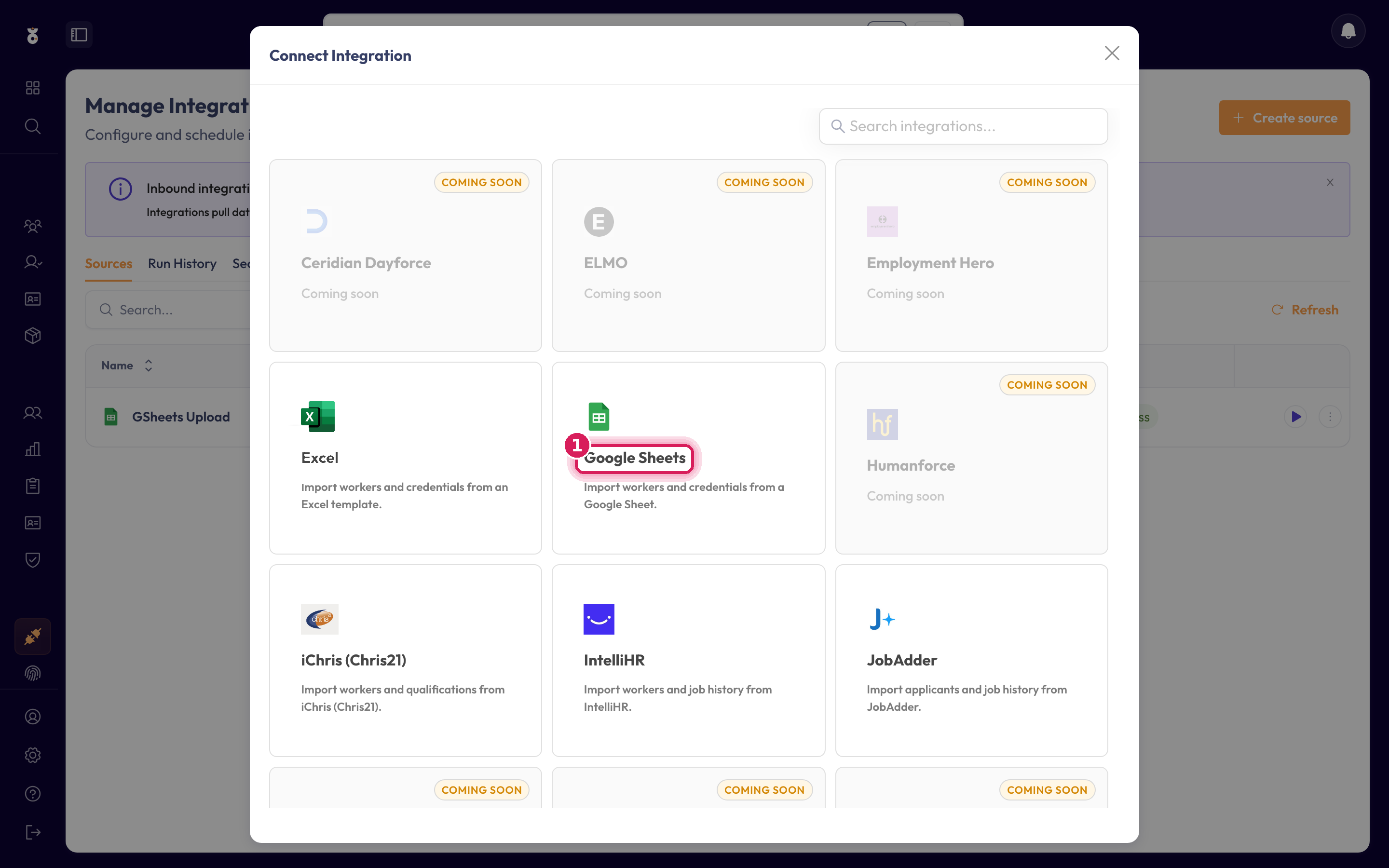1389x868 pixels.
Task: Run the GSheets Upload source play button
Action: (x=1295, y=417)
